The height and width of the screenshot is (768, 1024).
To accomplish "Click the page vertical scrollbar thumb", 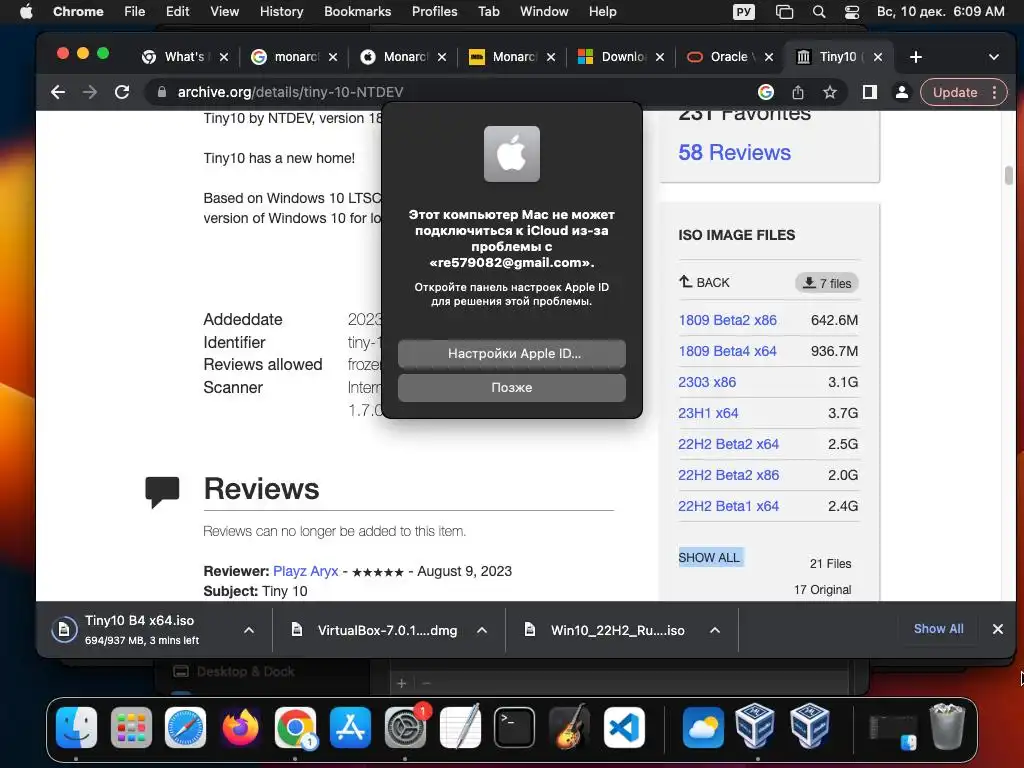I will [x=1009, y=175].
